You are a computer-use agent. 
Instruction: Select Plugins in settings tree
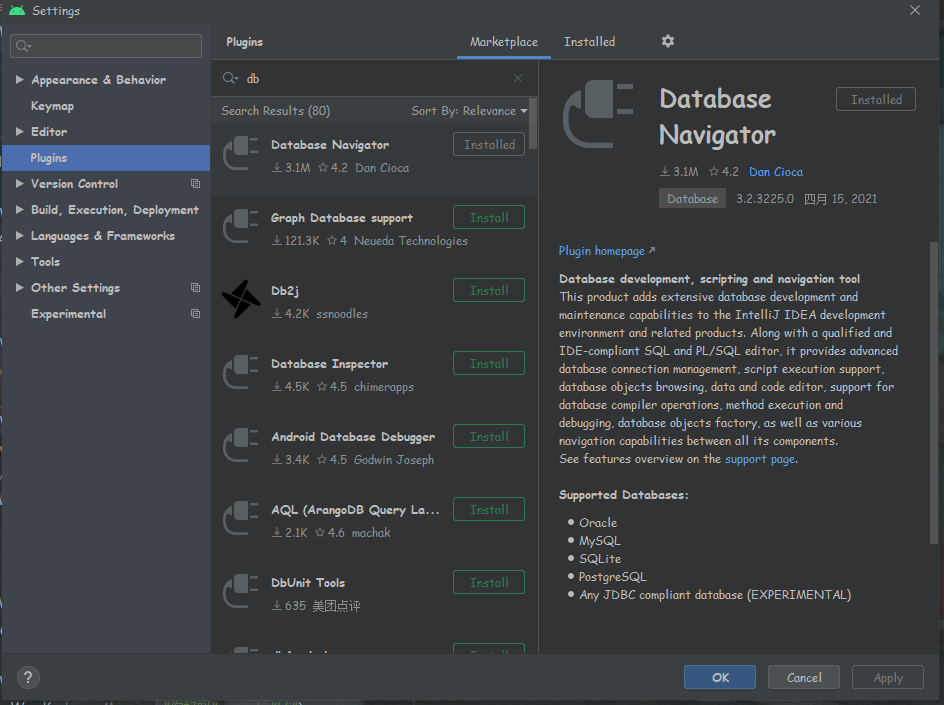pos(106,158)
